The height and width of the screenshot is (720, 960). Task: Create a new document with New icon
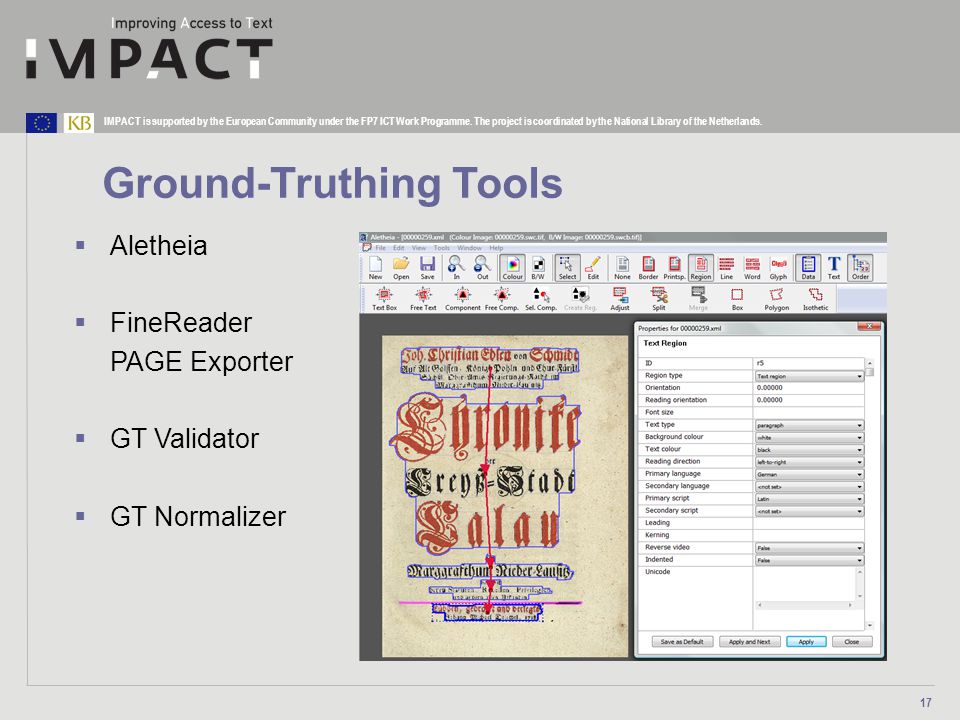pyautogui.click(x=375, y=268)
